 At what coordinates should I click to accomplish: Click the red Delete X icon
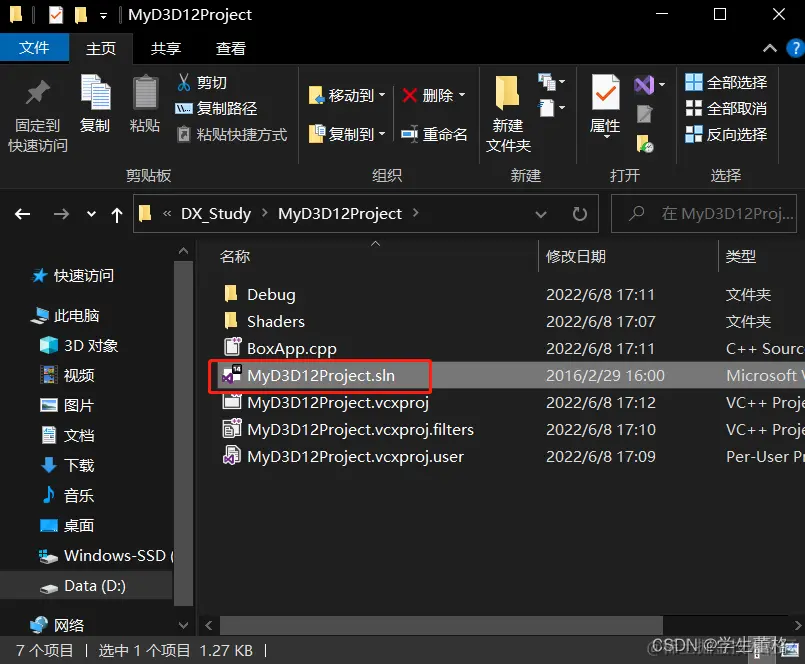click(x=409, y=95)
